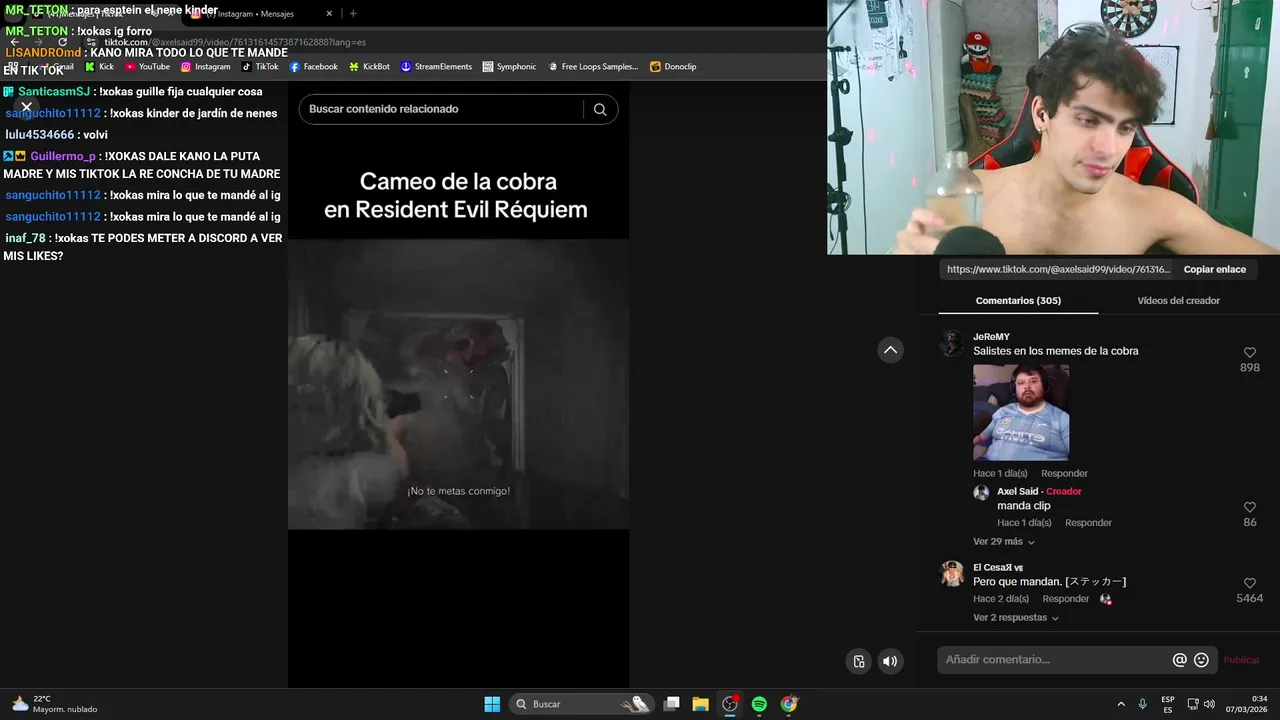Open a new browser tab with plus

(353, 14)
